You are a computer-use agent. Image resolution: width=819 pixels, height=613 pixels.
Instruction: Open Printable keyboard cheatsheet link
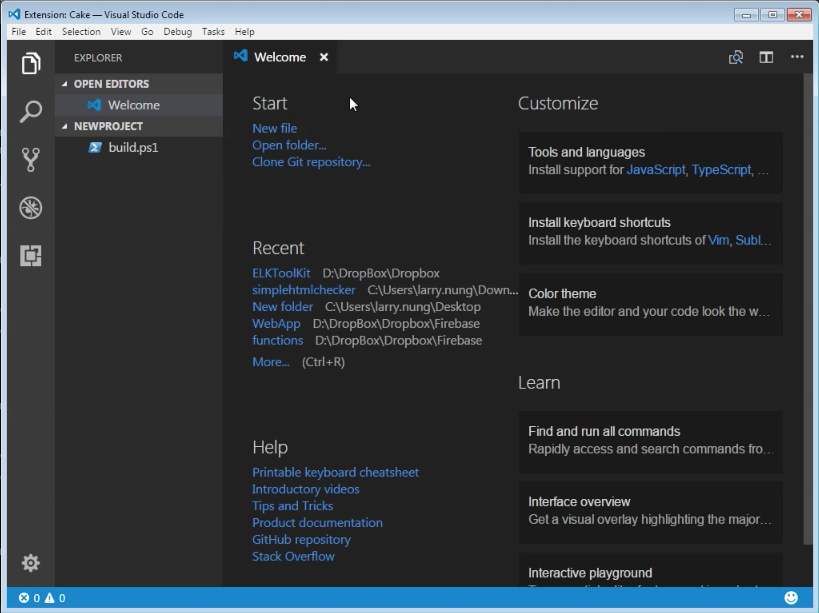335,473
